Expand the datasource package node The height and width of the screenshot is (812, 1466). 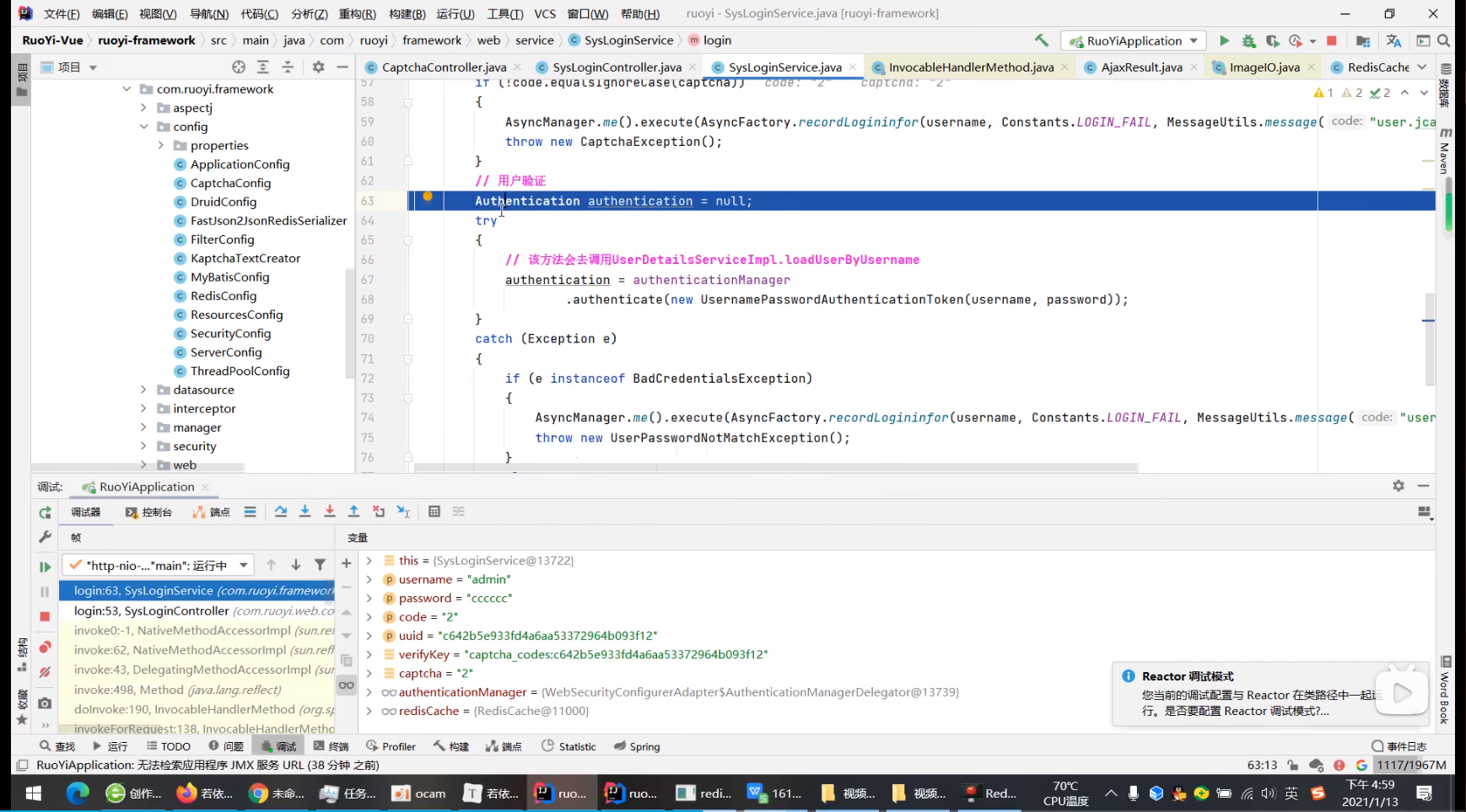143,390
